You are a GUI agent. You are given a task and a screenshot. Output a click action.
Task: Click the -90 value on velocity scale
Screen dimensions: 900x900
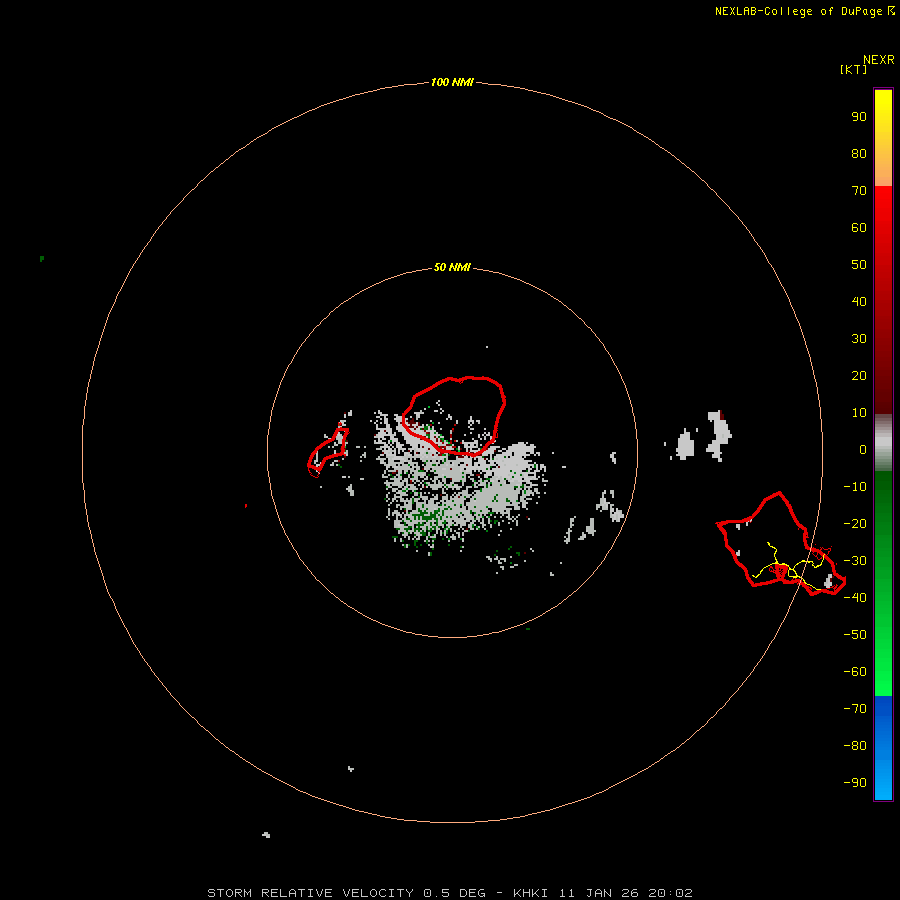[855, 783]
